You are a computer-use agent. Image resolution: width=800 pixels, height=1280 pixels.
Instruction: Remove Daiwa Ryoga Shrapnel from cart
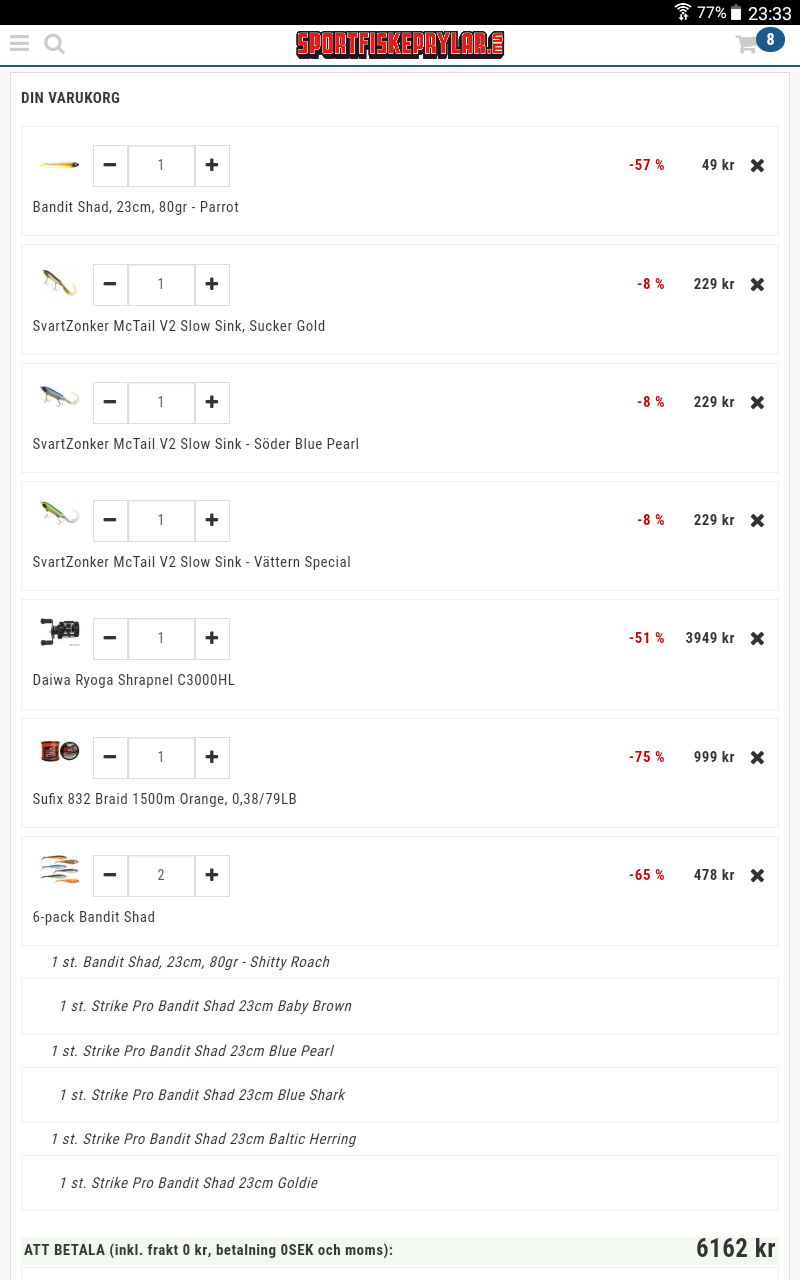[757, 639]
